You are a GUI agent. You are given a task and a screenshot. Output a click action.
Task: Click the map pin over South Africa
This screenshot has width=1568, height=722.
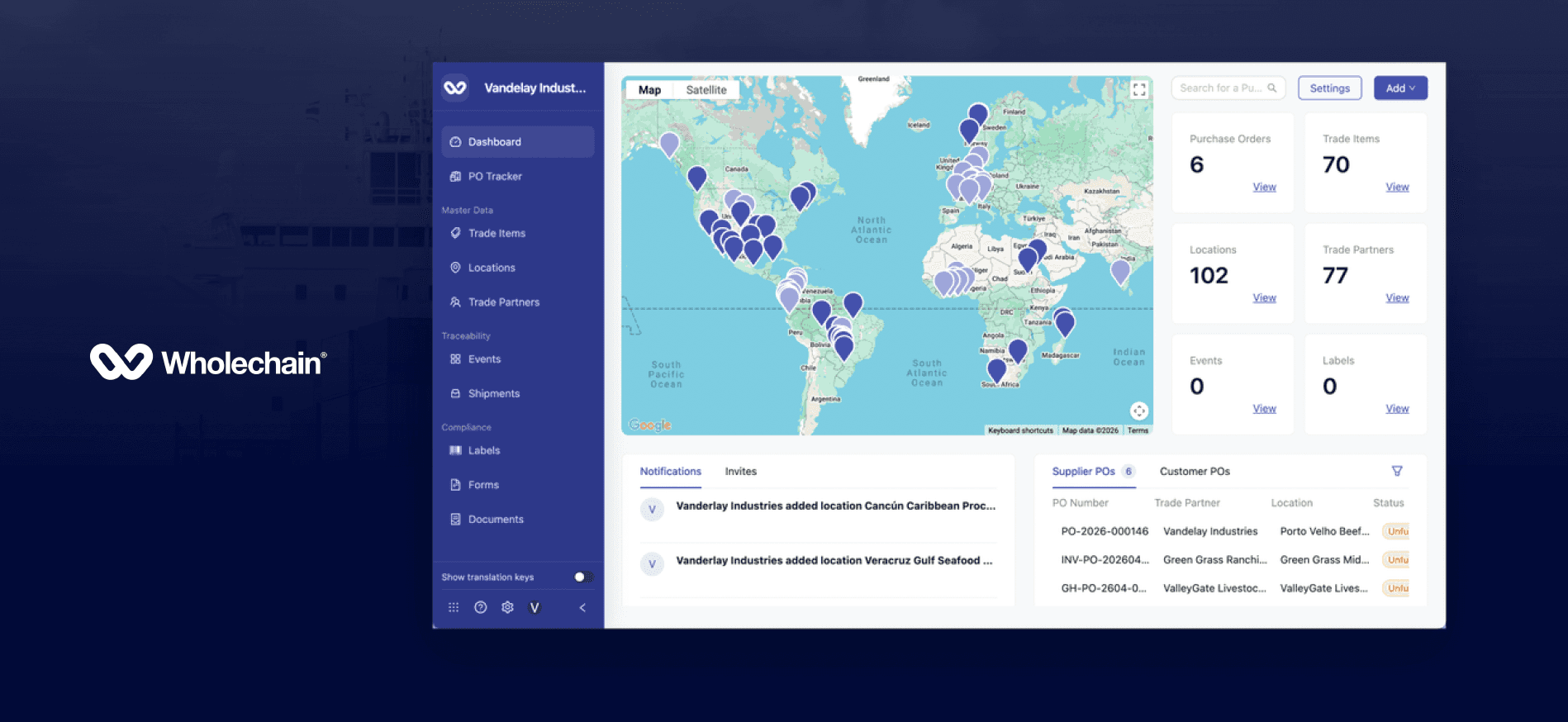point(997,370)
